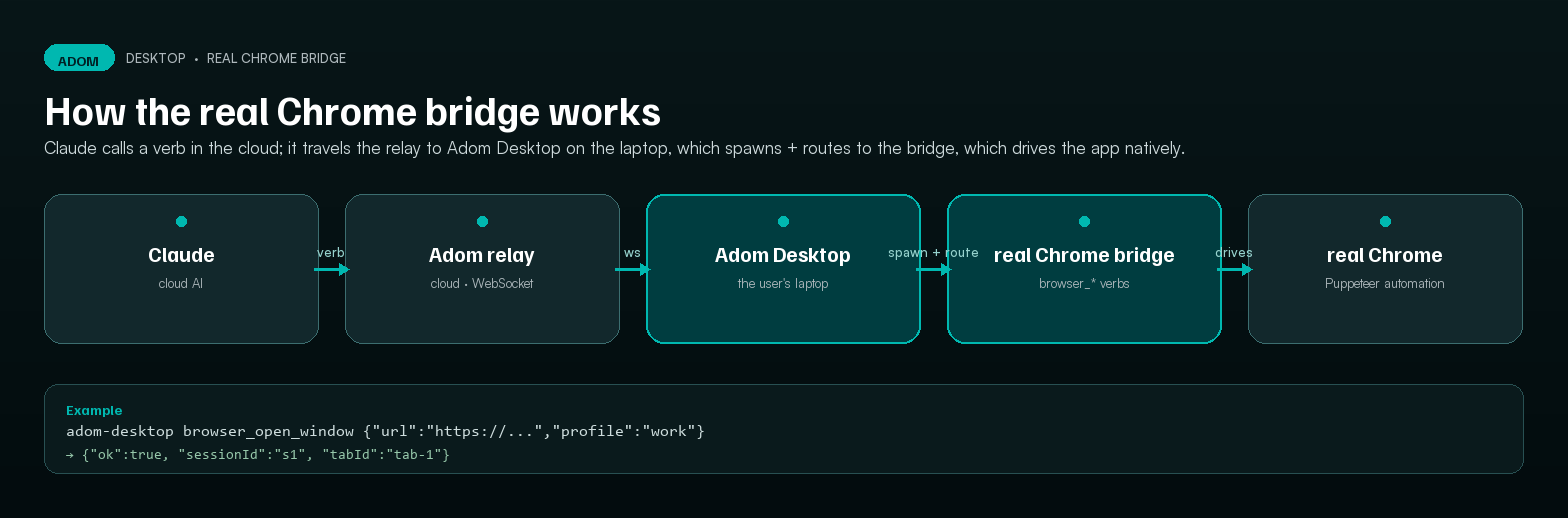Select the 'real Chrome' card title
This screenshot has width=1568, height=518.
click(1385, 256)
